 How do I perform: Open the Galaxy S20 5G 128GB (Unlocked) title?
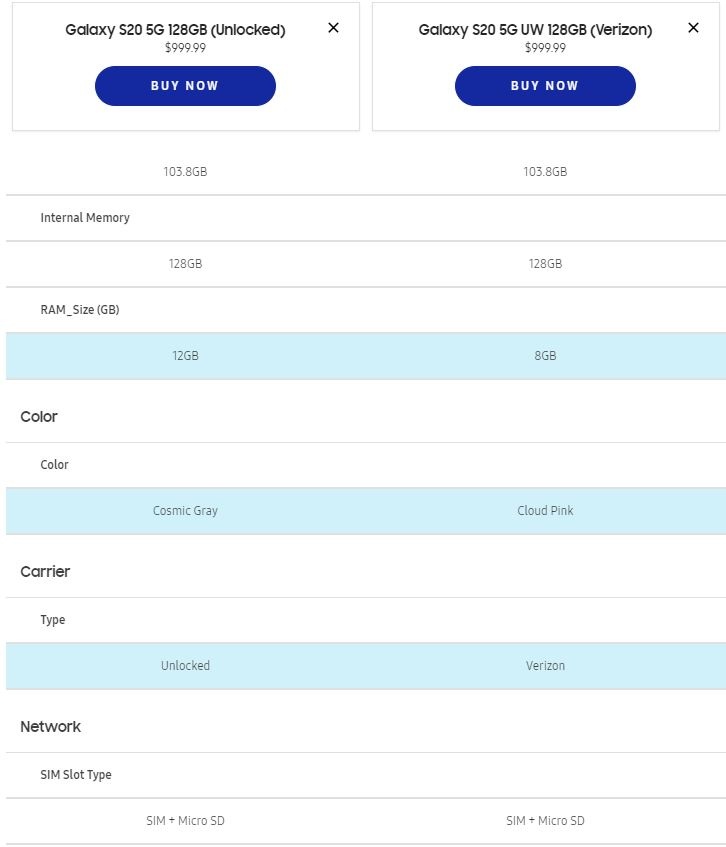point(175,30)
